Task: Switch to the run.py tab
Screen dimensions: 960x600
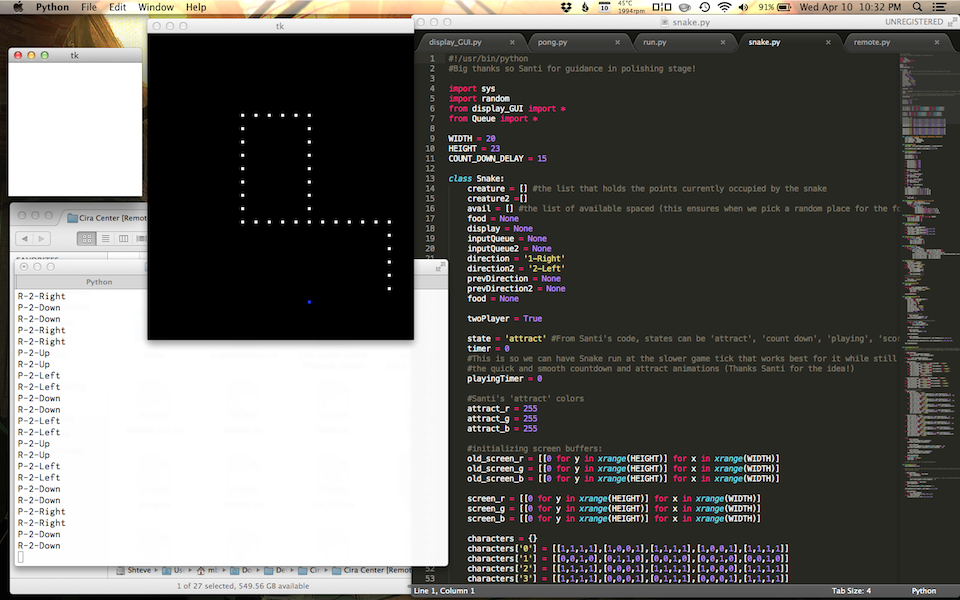Action: 654,42
